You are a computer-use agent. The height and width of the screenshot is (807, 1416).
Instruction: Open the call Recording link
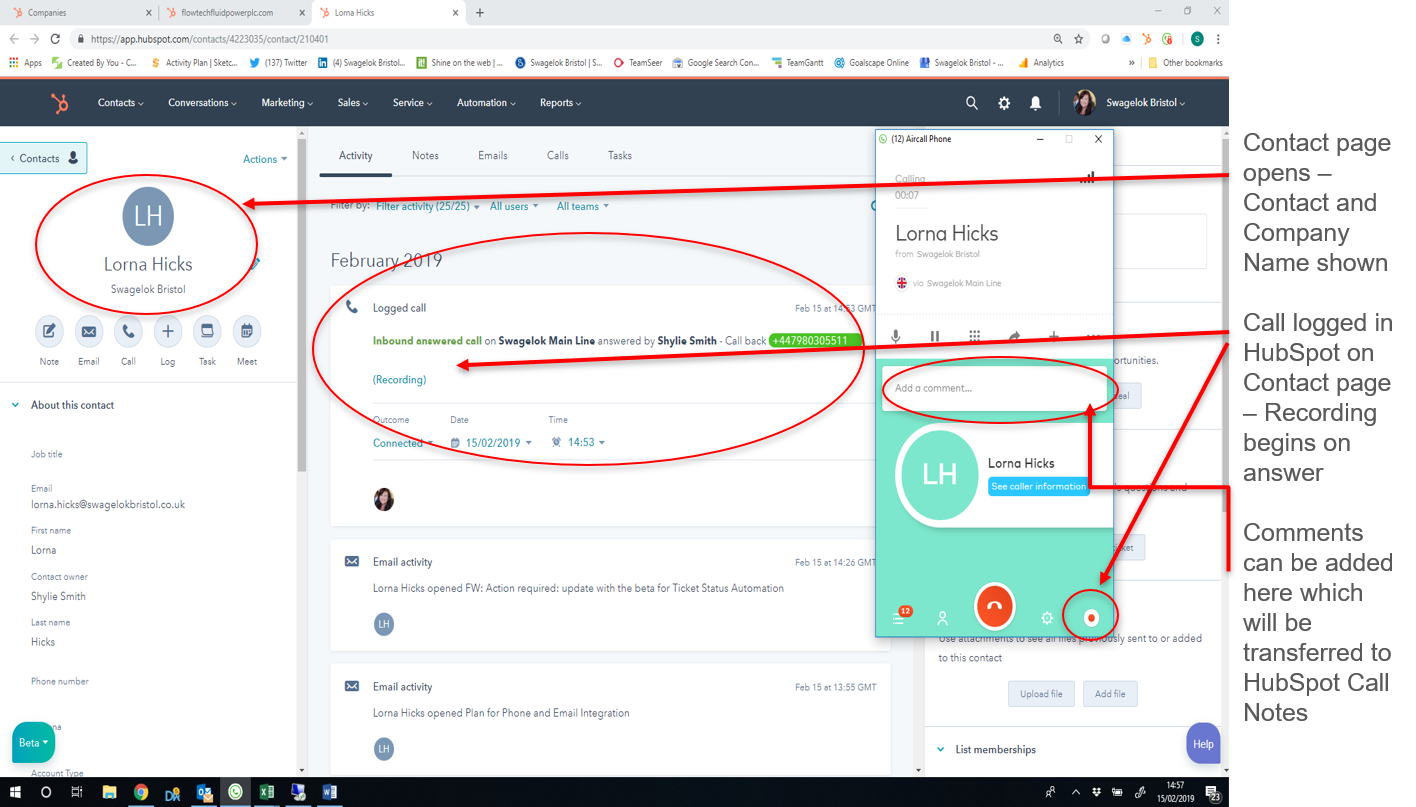[399, 380]
